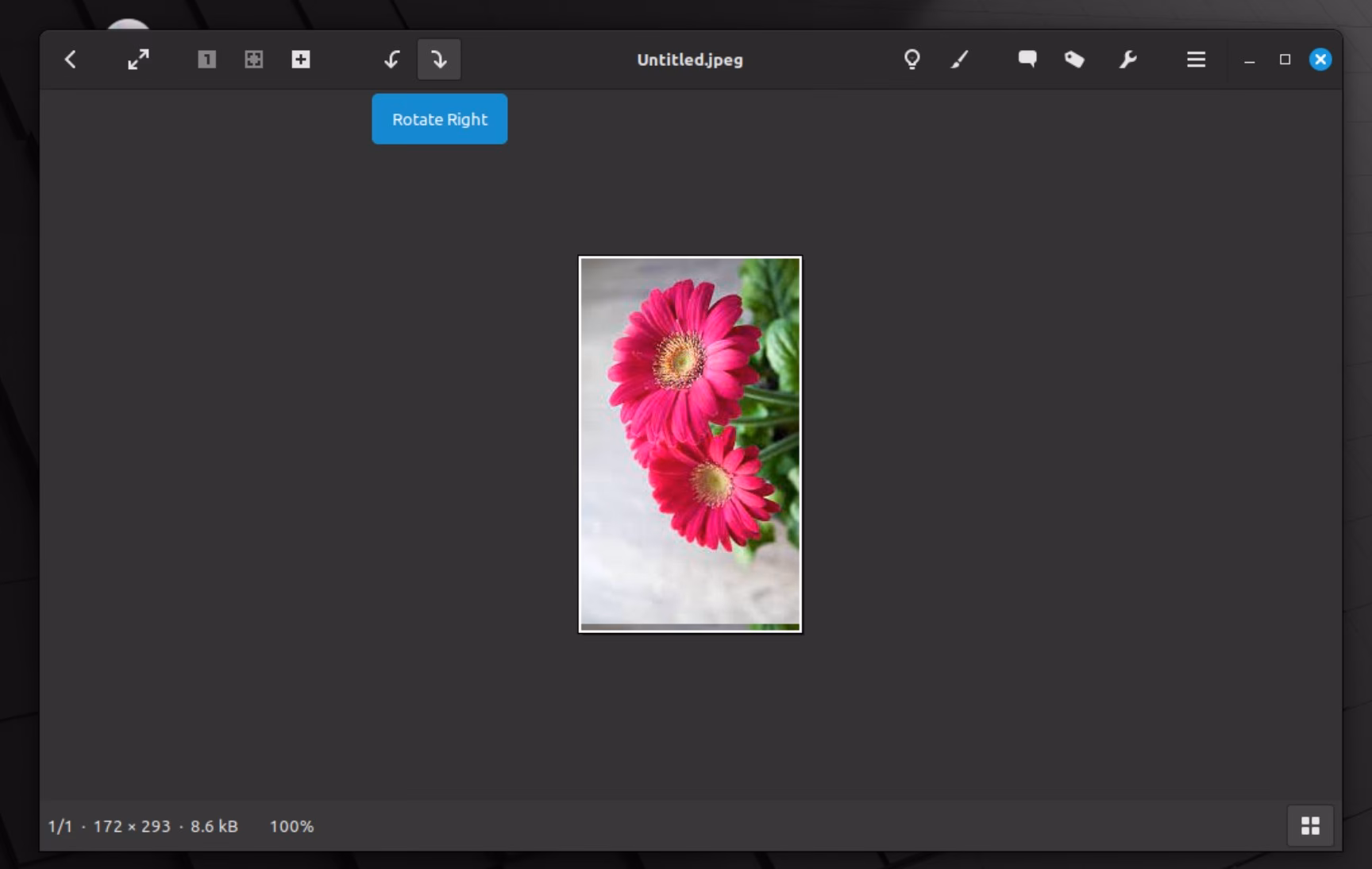Click the displayed flower image
Image resolution: width=1372 pixels, height=869 pixels.
(x=690, y=444)
